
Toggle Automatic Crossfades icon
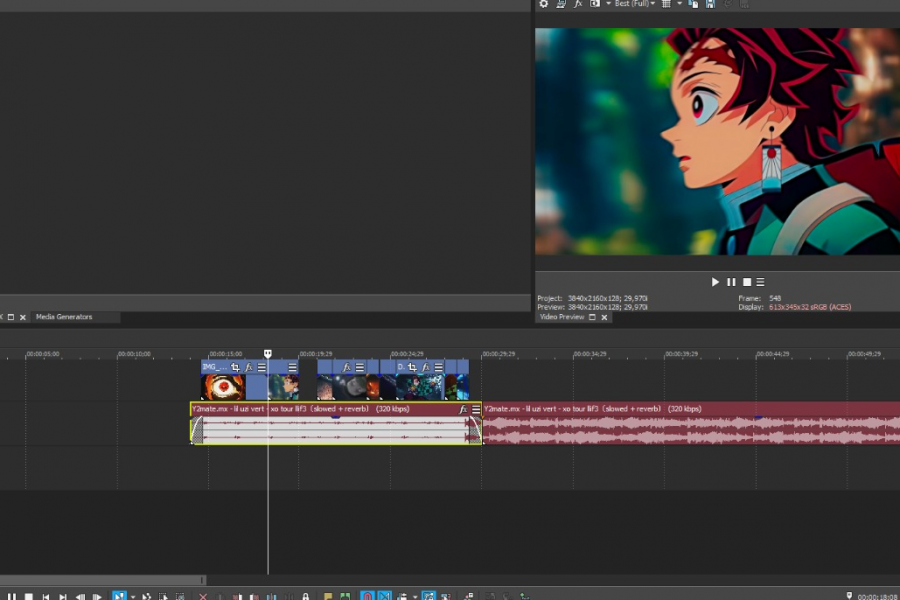click(x=385, y=596)
